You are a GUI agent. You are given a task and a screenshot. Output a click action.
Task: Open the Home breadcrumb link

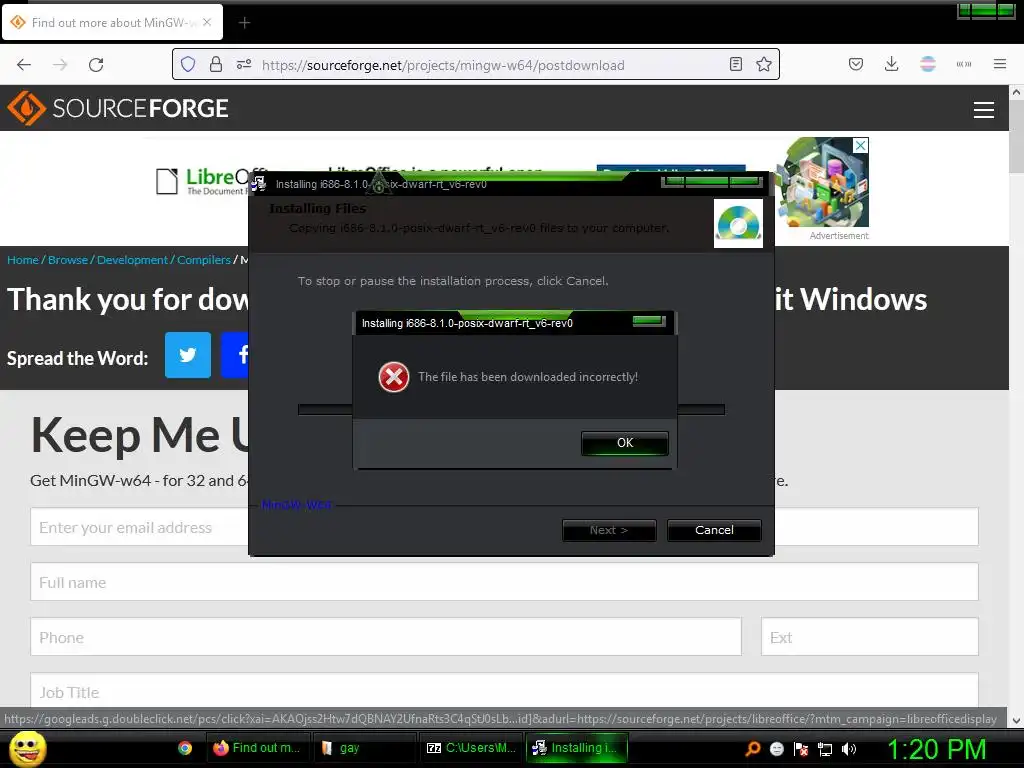(23, 260)
